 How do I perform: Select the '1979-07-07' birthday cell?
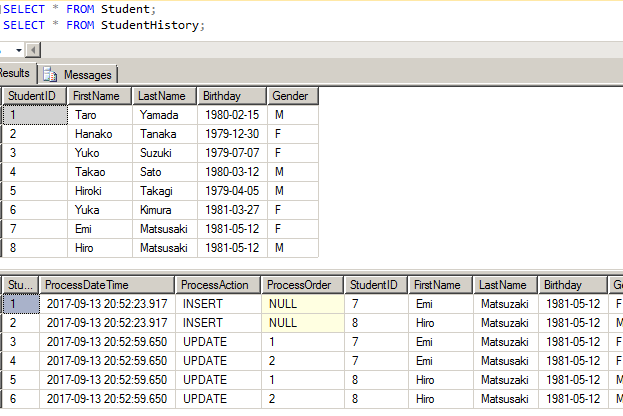coord(232,153)
